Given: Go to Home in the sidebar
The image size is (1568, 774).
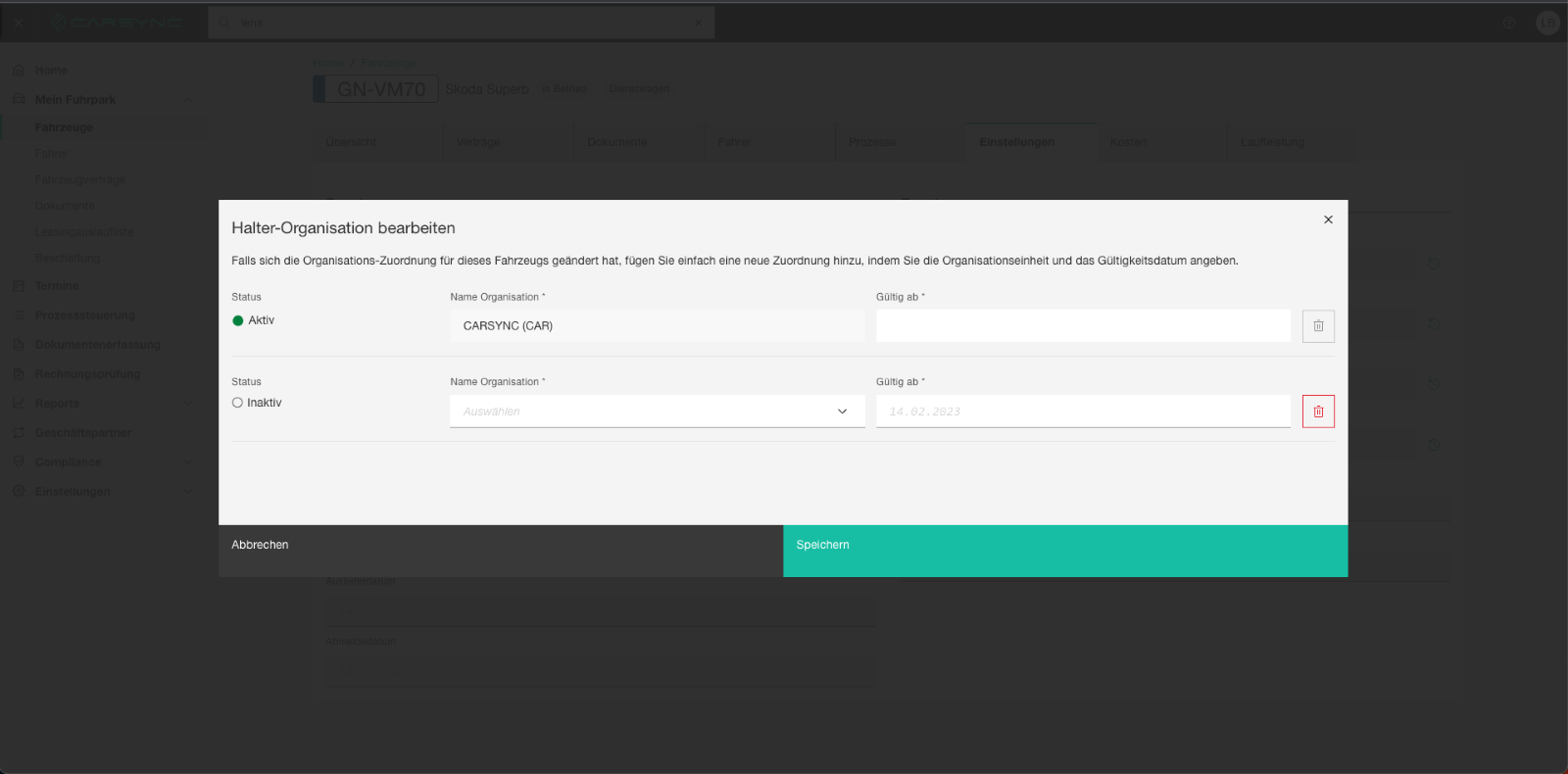Looking at the screenshot, I should (51, 71).
